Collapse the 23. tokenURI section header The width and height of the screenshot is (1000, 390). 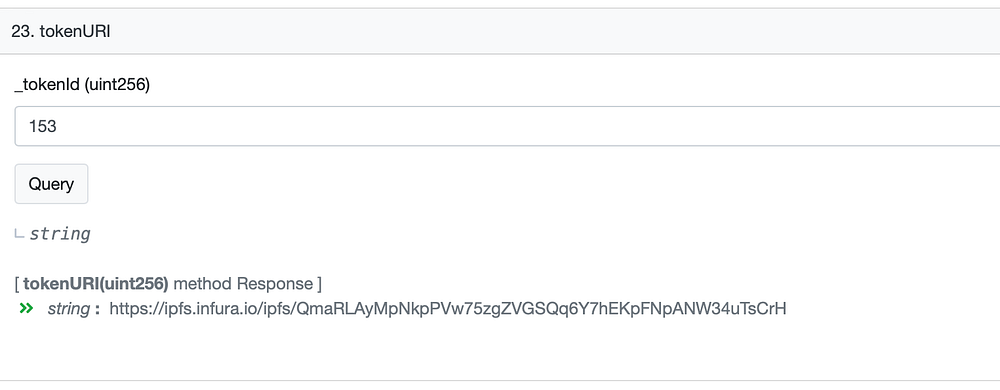click(500, 31)
